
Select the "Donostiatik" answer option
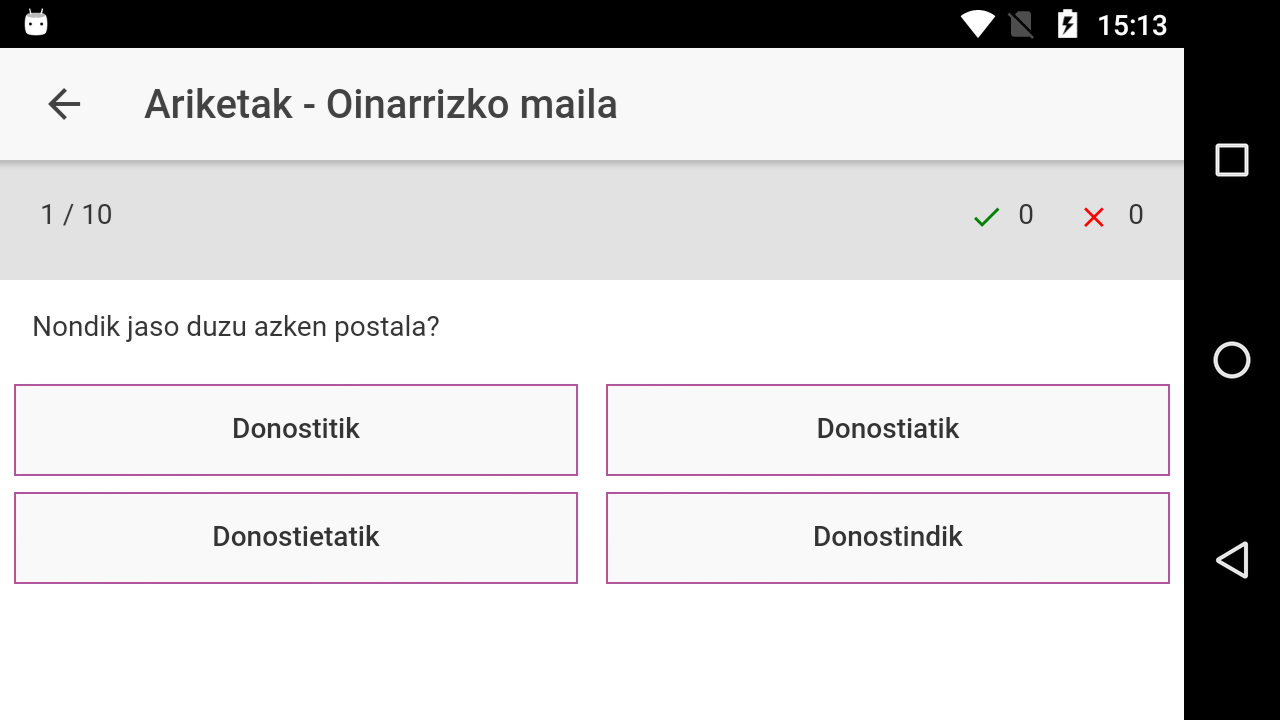[x=888, y=429]
